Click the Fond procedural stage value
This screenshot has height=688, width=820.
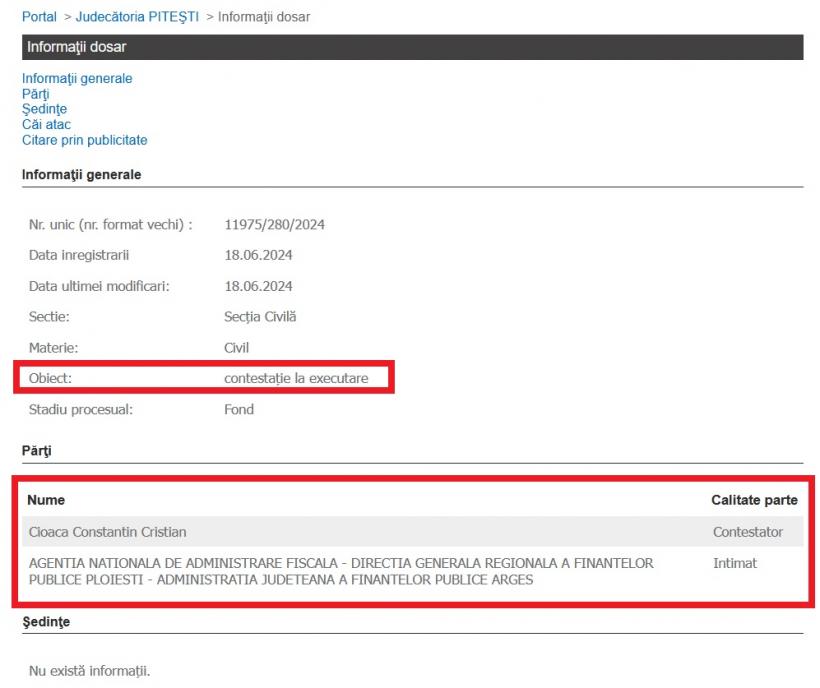[x=239, y=409]
